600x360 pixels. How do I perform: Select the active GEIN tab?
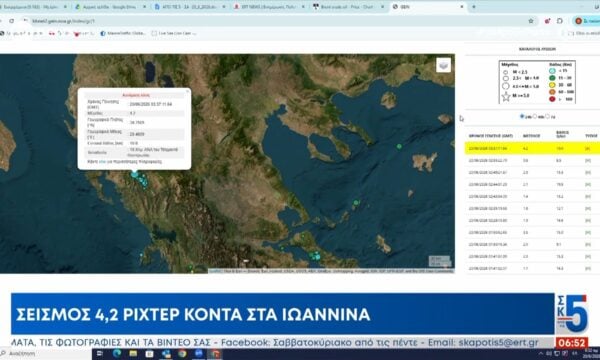[x=428, y=7]
